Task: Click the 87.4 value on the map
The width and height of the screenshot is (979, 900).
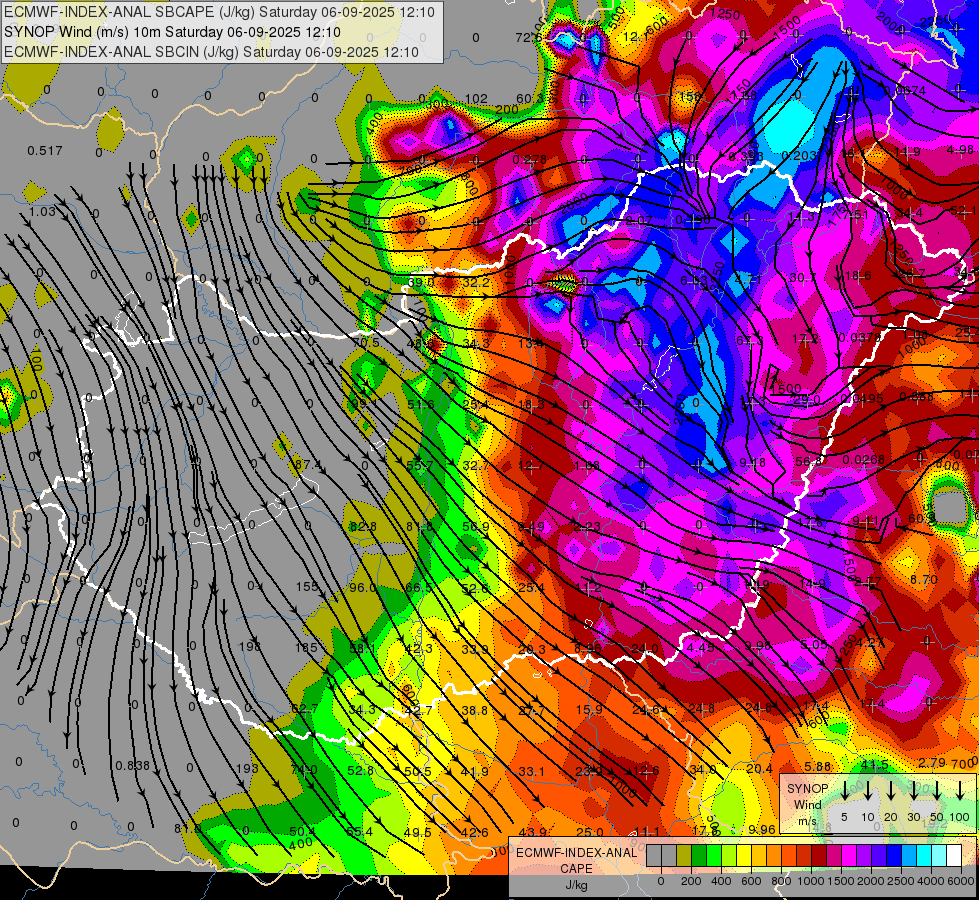Action: [307, 465]
